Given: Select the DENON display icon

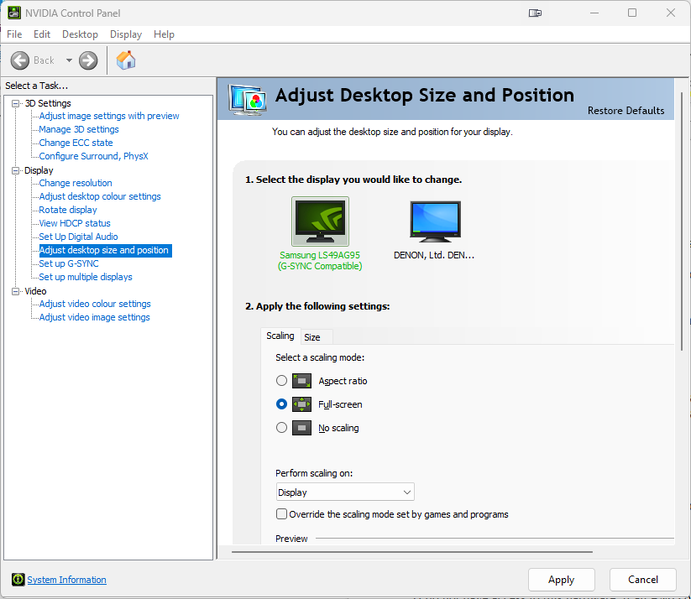Looking at the screenshot, I should click(435, 221).
